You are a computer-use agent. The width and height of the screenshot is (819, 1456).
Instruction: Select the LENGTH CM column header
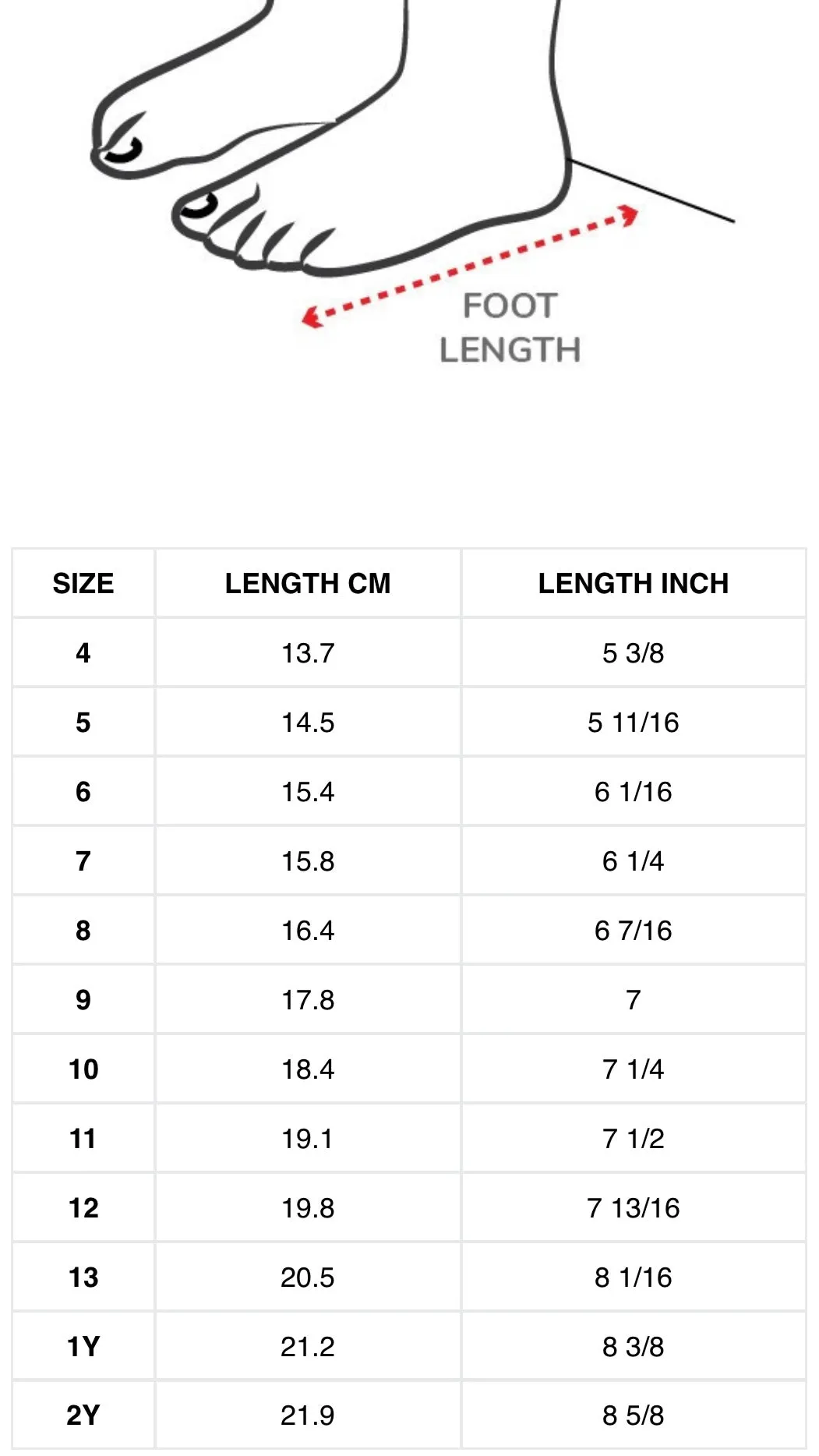308,583
